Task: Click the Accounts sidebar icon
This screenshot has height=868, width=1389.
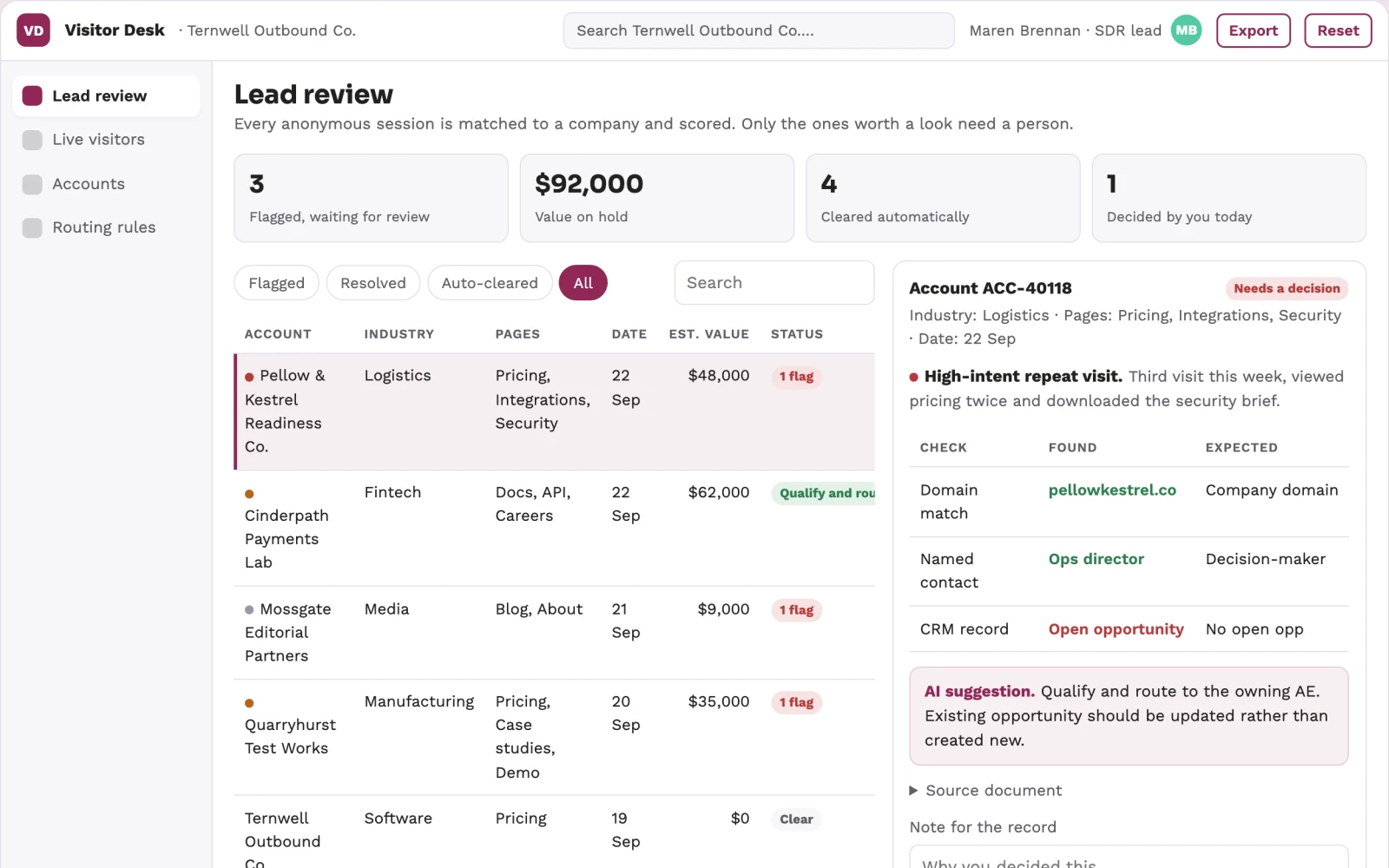Action: 32,184
